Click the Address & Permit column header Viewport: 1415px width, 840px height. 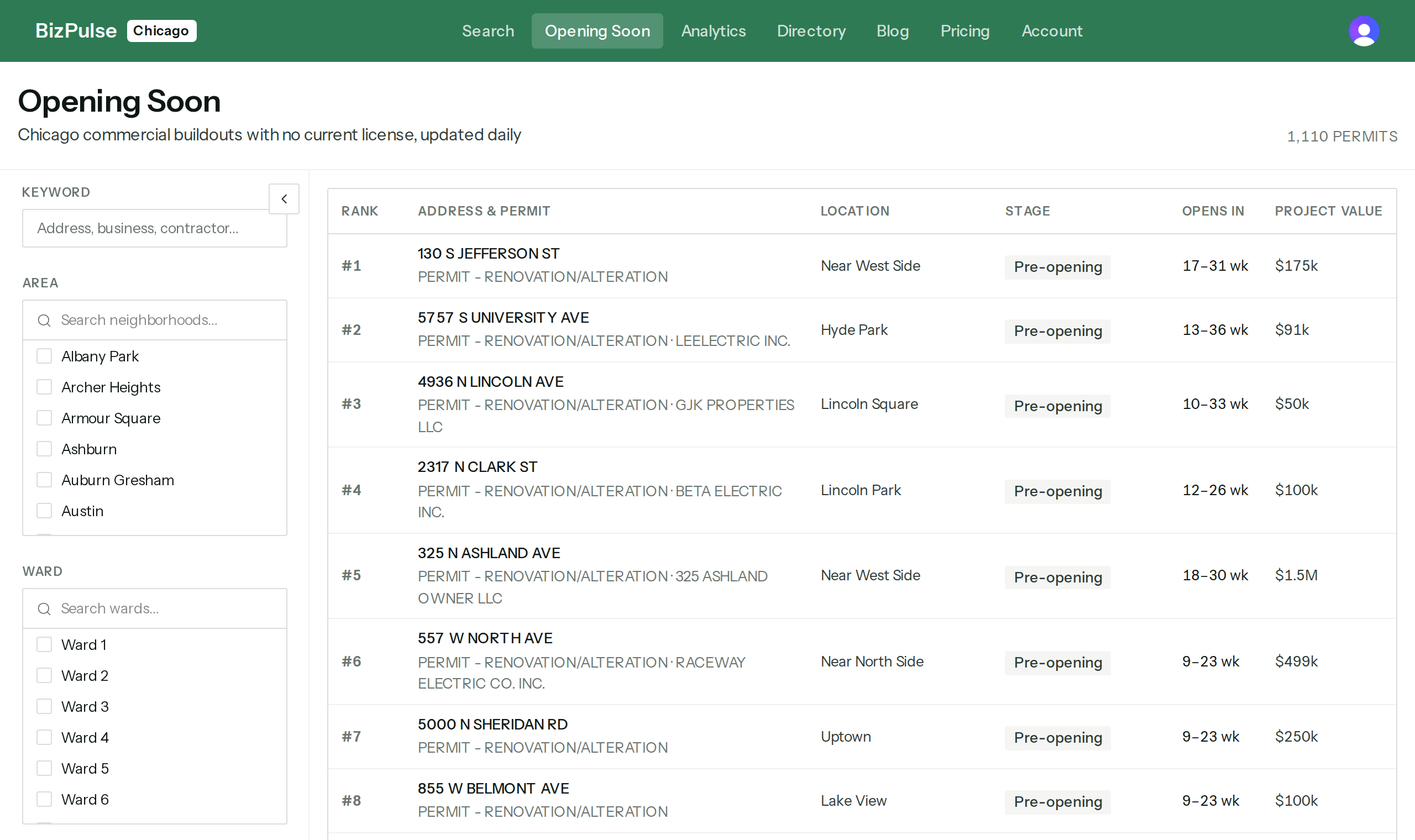(x=484, y=211)
